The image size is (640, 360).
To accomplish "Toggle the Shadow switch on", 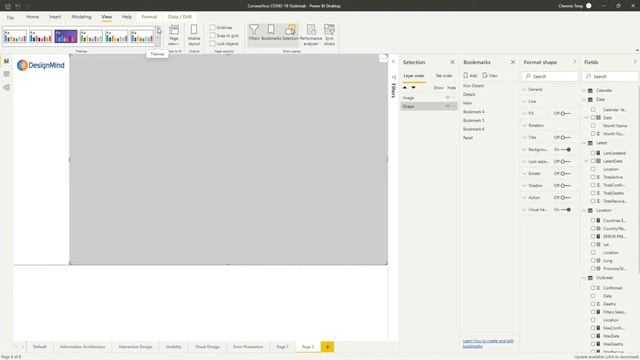I will pyautogui.click(x=565, y=186).
